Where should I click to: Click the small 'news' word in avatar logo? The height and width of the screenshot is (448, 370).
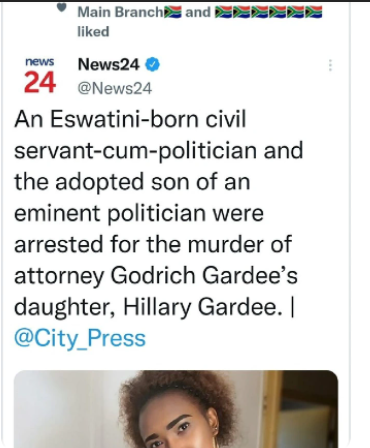click(x=40, y=62)
